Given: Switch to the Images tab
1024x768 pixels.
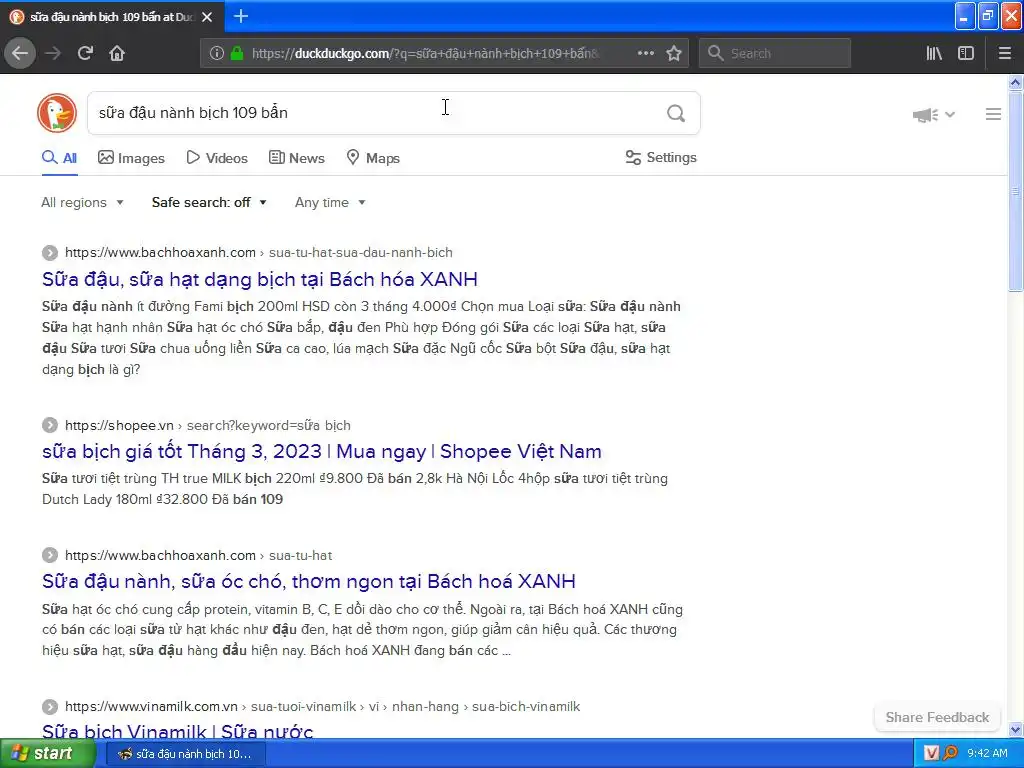Looking at the screenshot, I should [x=131, y=158].
